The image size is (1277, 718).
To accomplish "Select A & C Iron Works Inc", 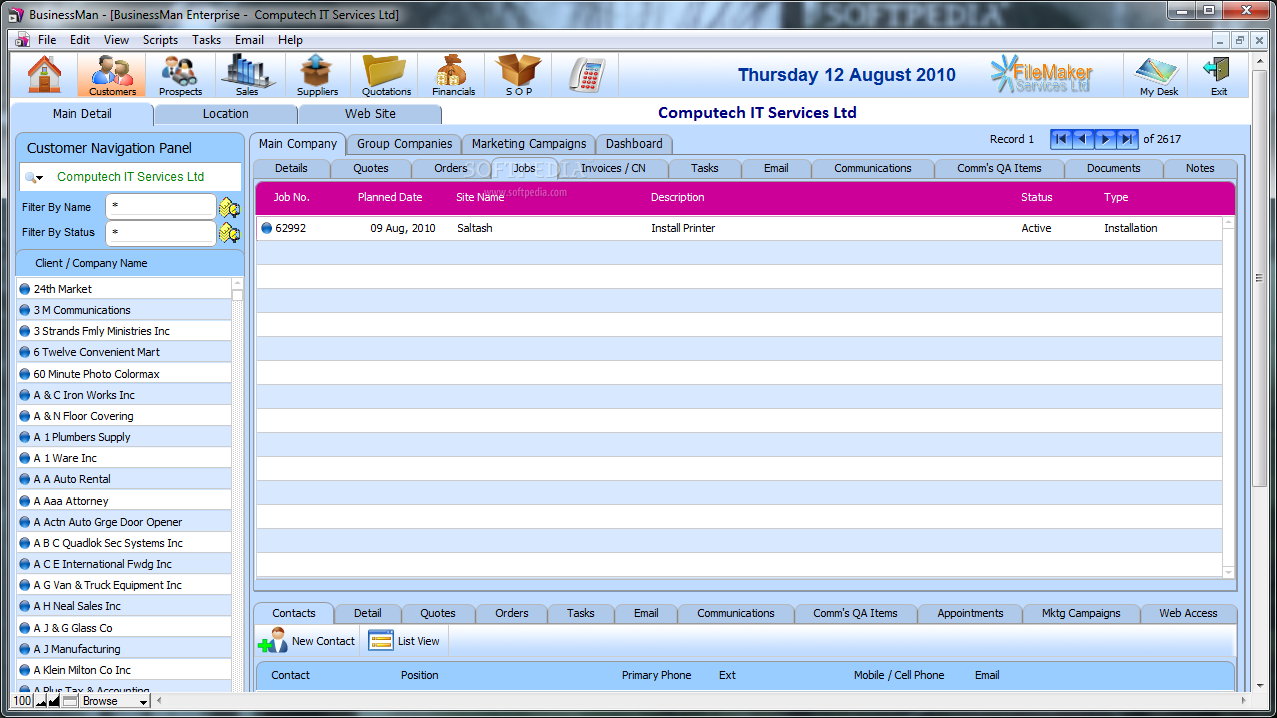I will coord(124,395).
